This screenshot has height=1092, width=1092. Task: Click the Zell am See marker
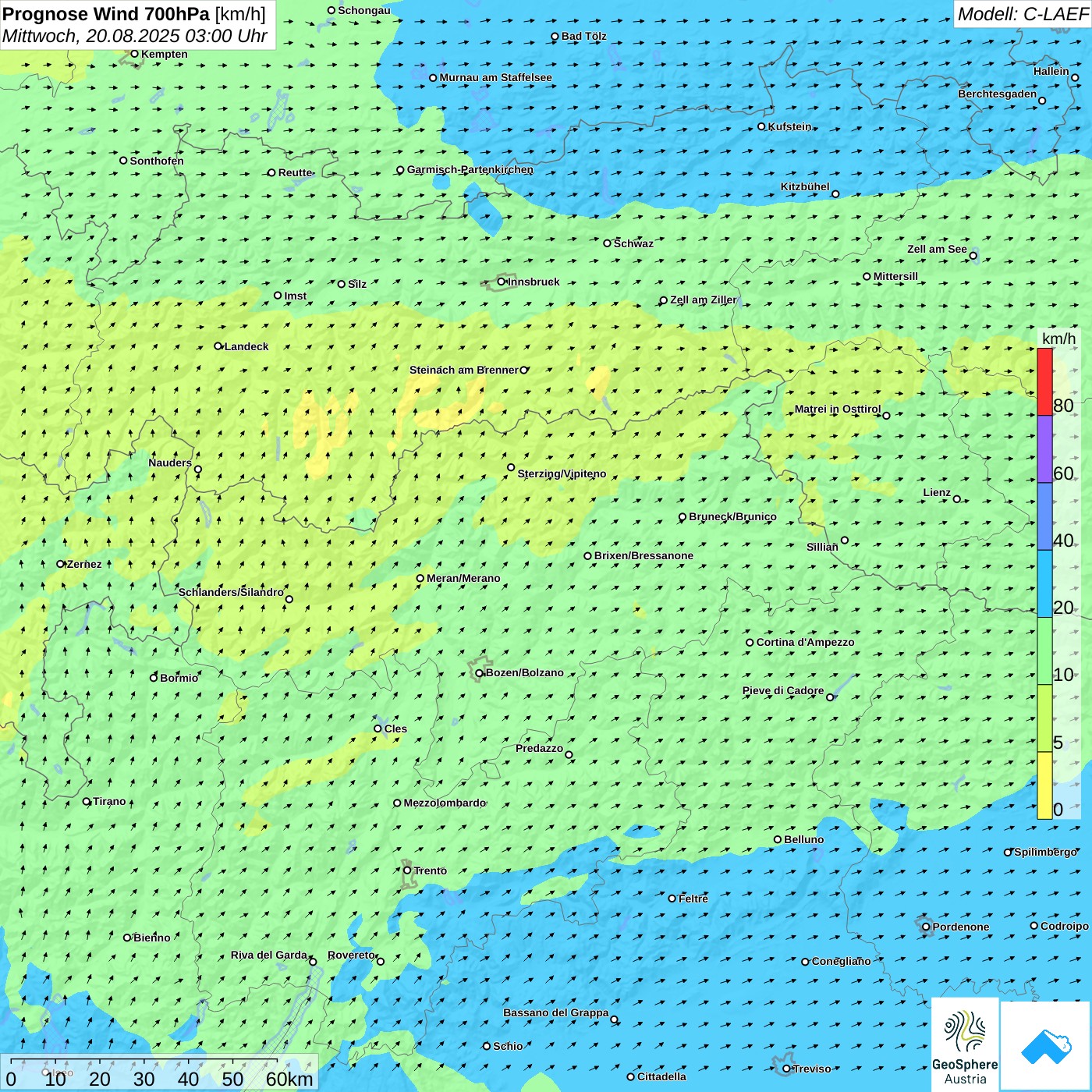973,256
